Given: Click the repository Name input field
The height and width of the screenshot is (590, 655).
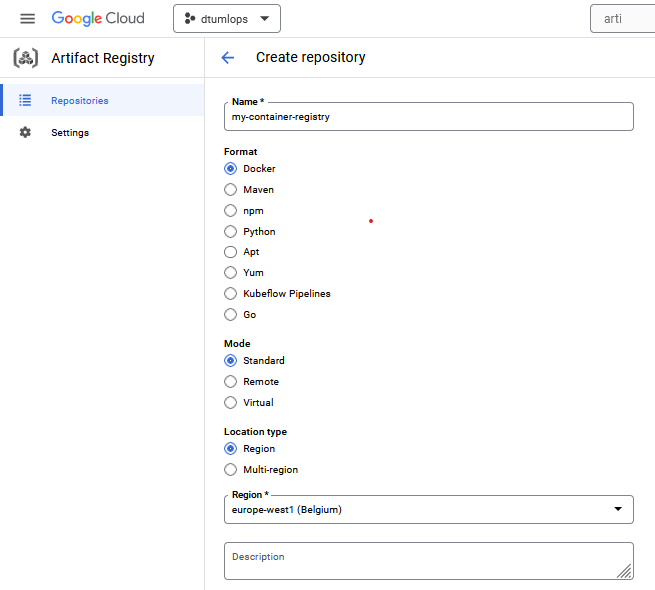Looking at the screenshot, I should tap(430, 117).
